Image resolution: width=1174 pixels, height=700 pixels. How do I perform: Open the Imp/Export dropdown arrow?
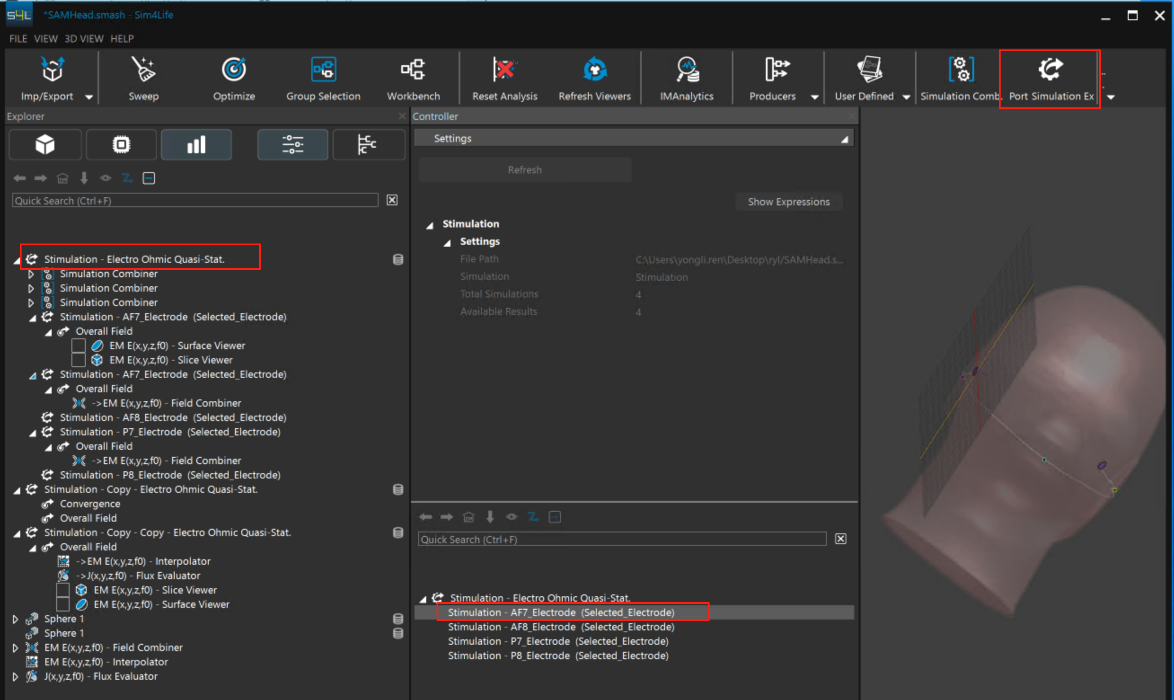(x=89, y=97)
